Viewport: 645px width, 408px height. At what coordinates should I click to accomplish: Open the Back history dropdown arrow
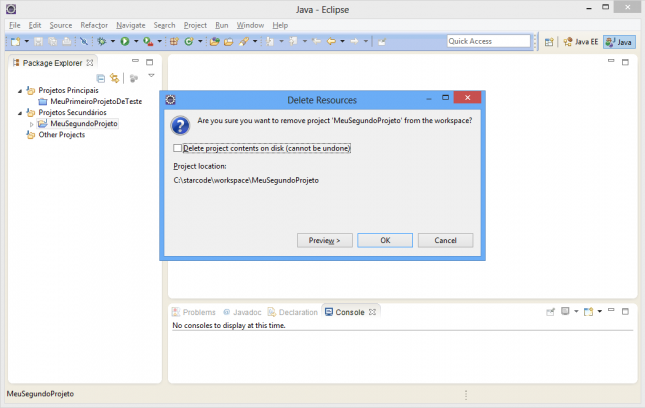click(x=342, y=42)
